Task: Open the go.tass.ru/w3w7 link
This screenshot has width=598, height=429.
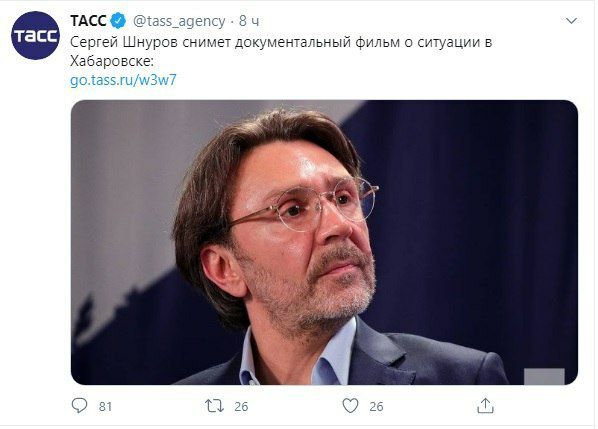Action: coord(123,80)
